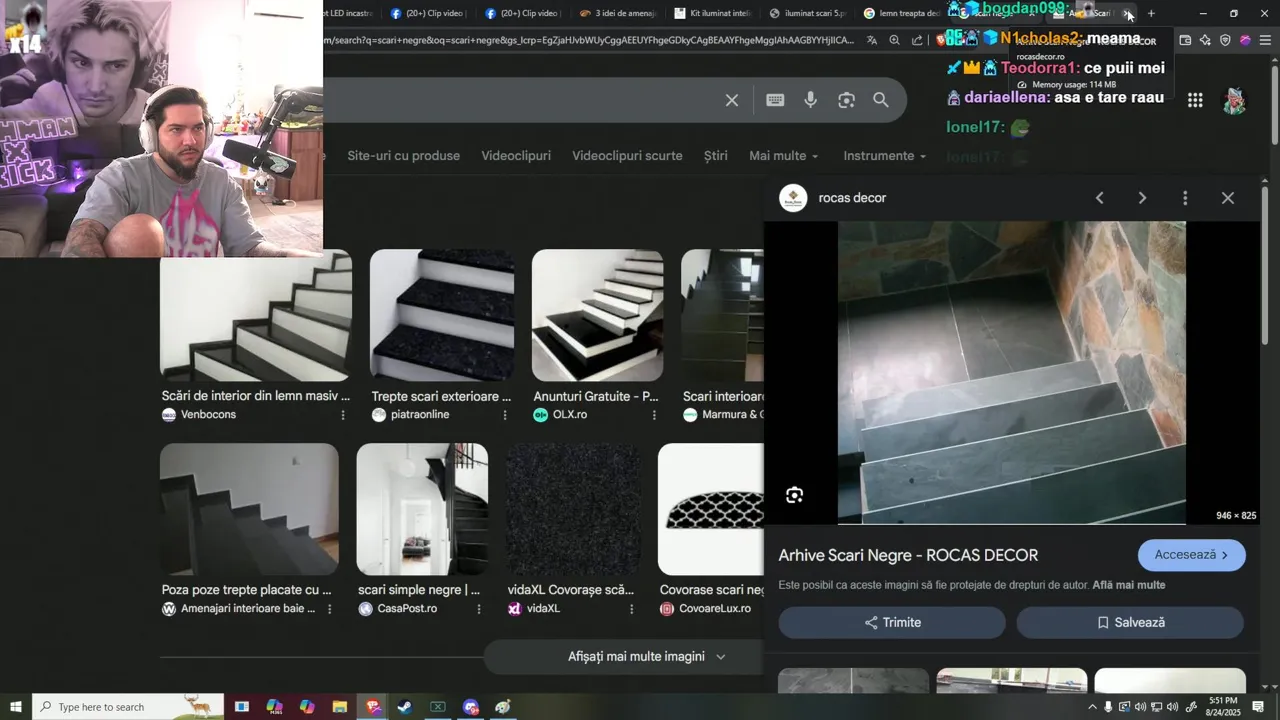The height and width of the screenshot is (720, 1280).
Task: Switch to the '3 idei de amenaj' browser tab
Action: [617, 13]
